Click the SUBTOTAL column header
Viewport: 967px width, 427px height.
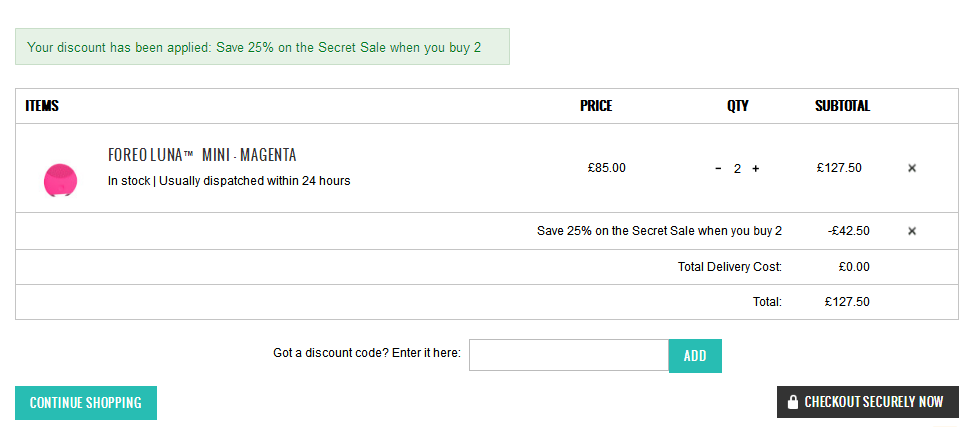coord(842,106)
